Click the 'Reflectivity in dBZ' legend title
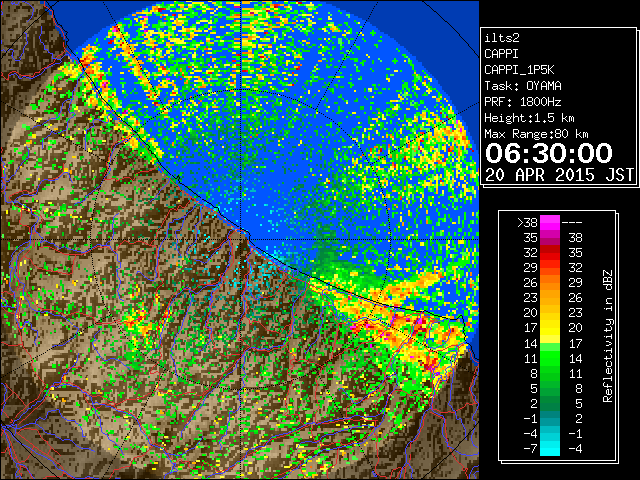The image size is (640, 480). [607, 336]
